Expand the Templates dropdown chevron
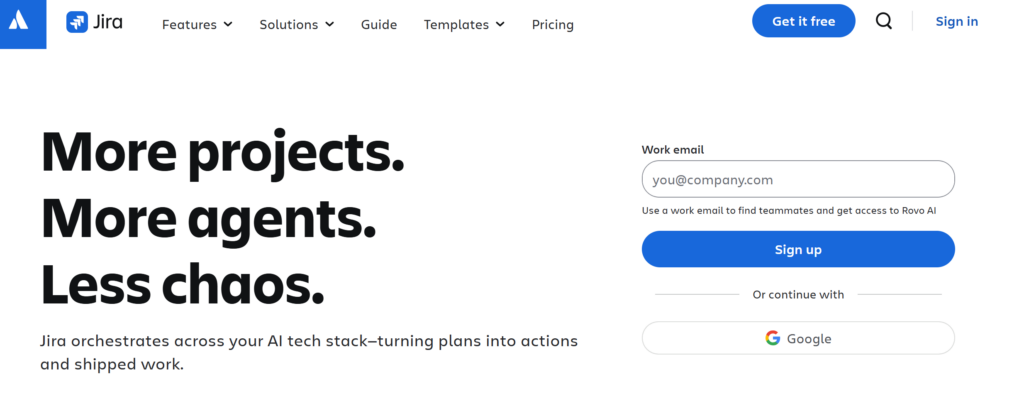The image size is (1024, 401). coord(500,24)
